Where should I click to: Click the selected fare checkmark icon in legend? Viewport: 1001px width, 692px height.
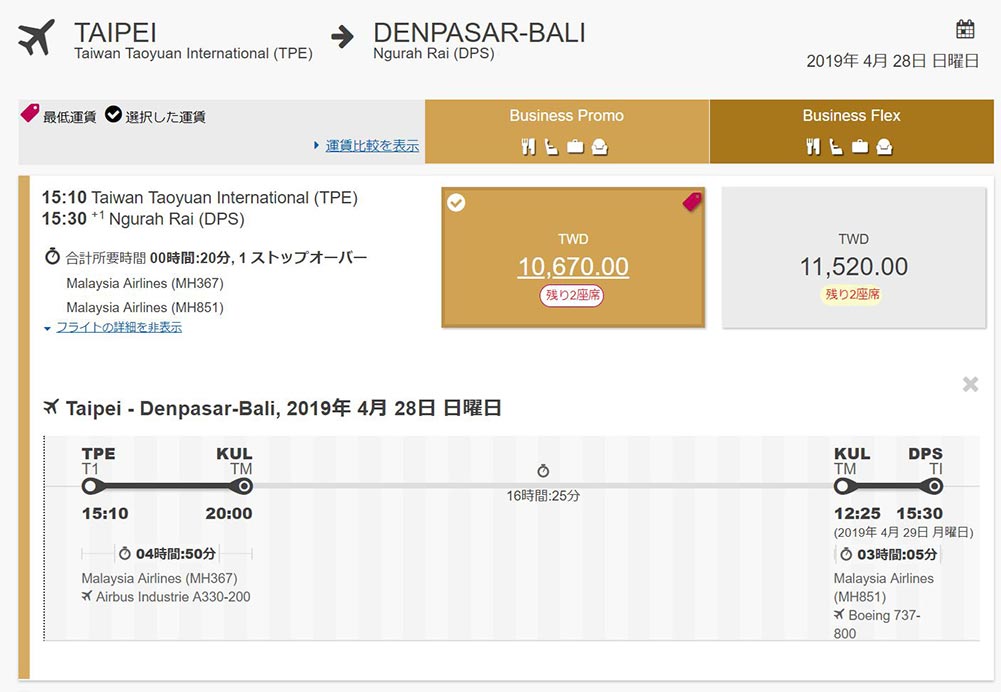click(113, 114)
